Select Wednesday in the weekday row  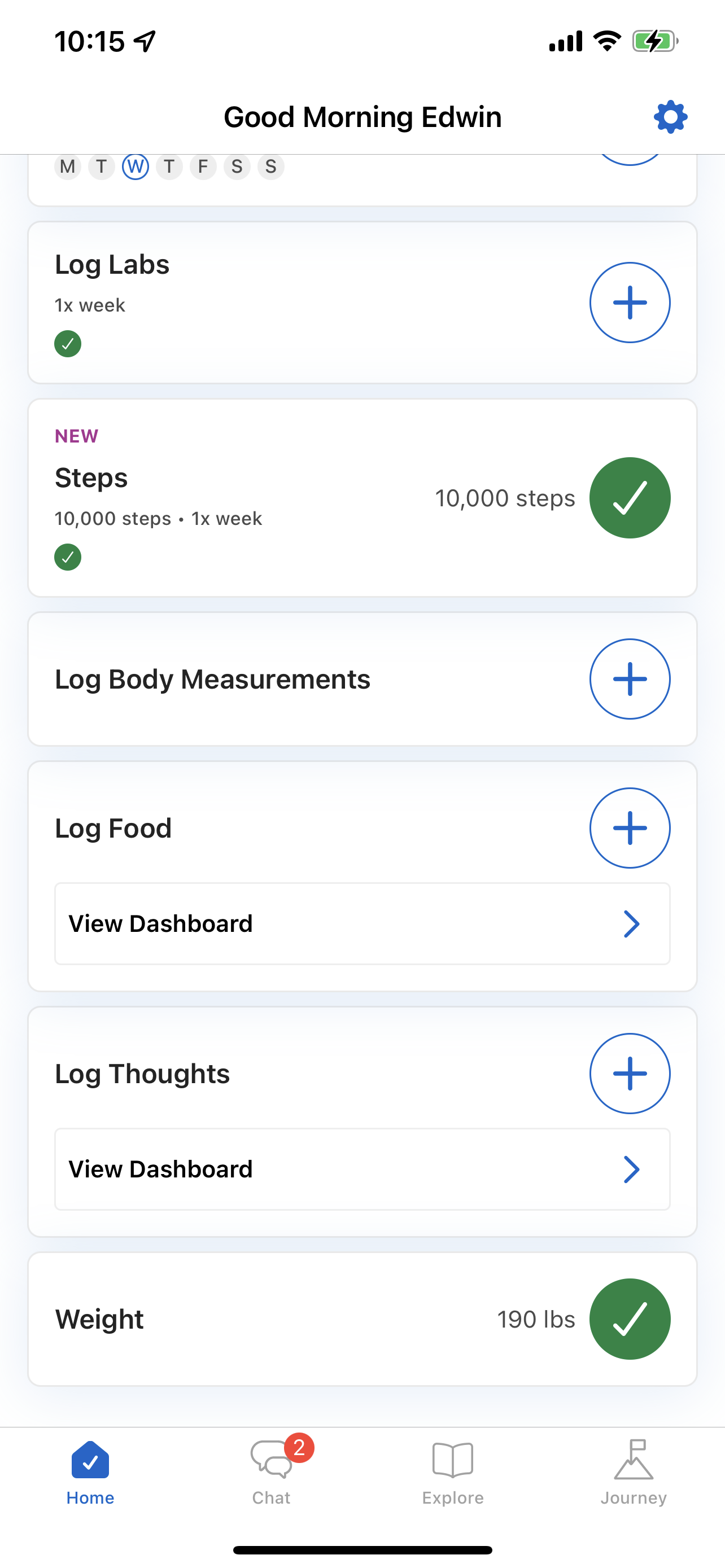pyautogui.click(x=135, y=166)
